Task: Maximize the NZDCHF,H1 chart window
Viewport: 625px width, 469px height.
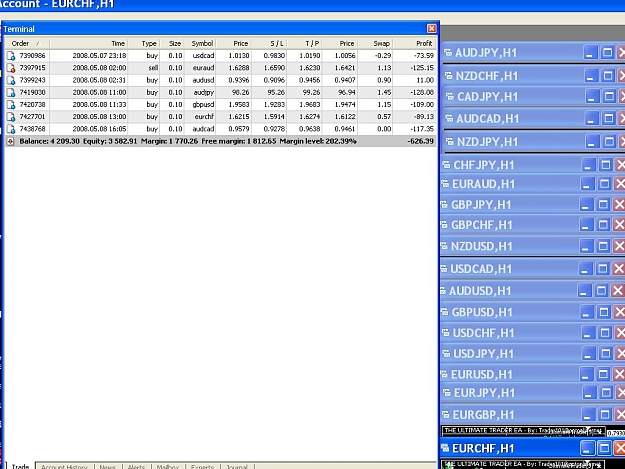Action: 608,75
